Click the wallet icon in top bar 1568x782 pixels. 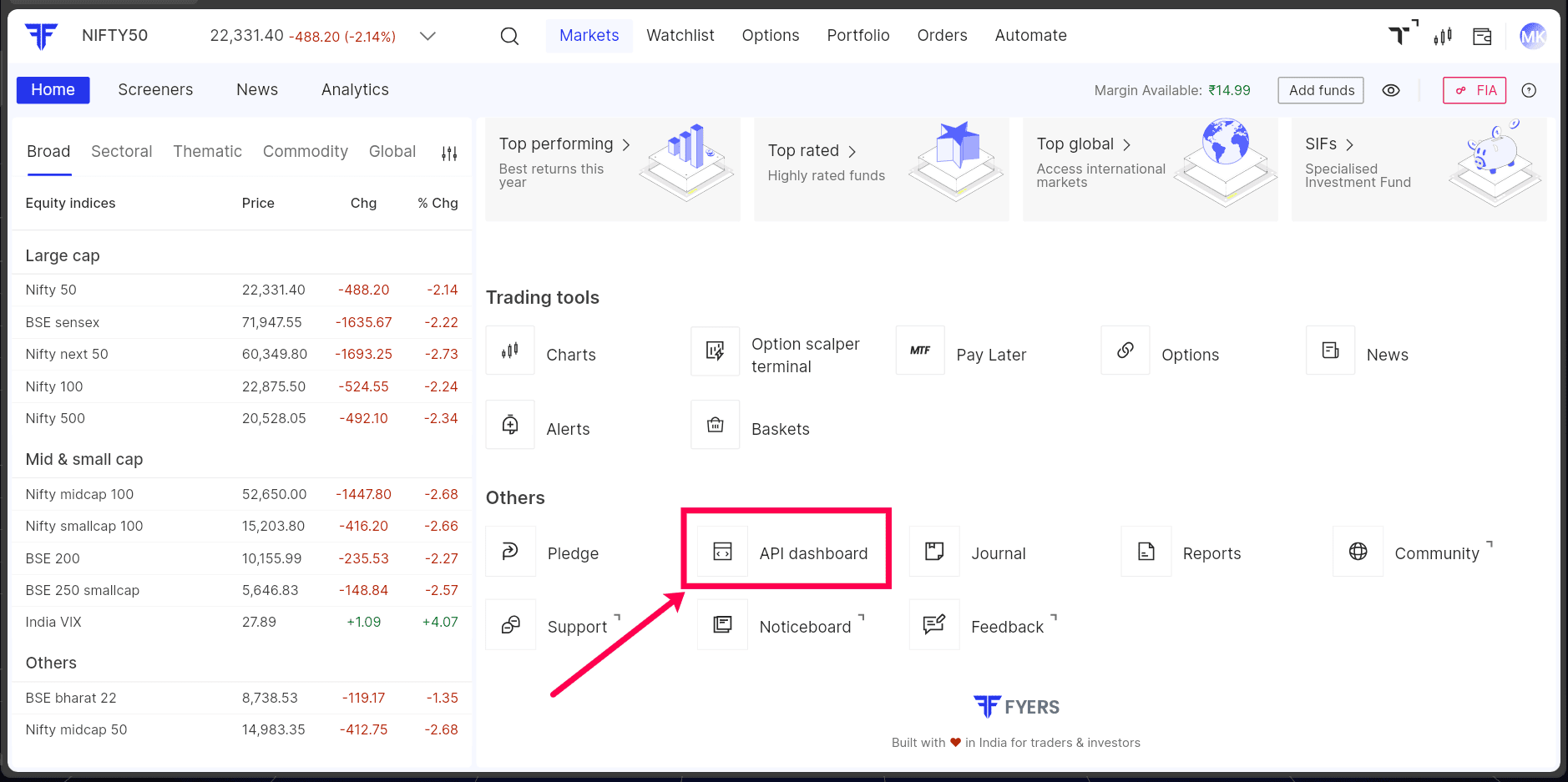pos(1482,36)
